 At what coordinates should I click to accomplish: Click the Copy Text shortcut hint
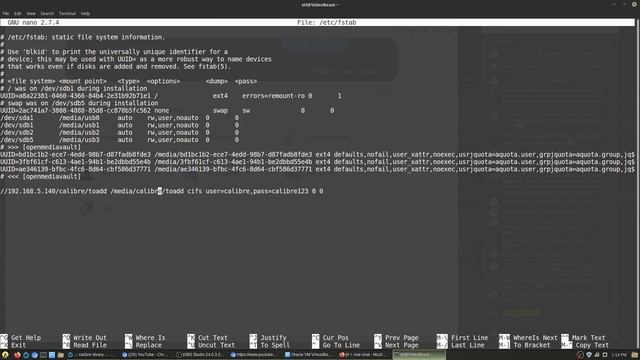click(585, 345)
